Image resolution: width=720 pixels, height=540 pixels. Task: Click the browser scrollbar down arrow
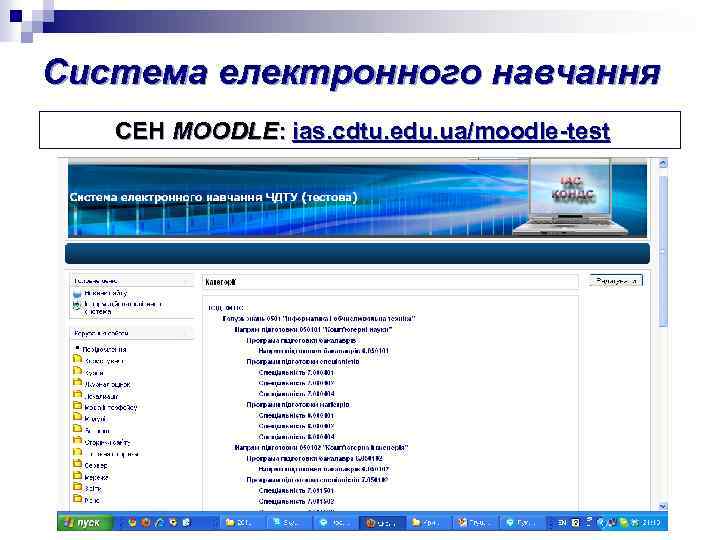click(663, 506)
